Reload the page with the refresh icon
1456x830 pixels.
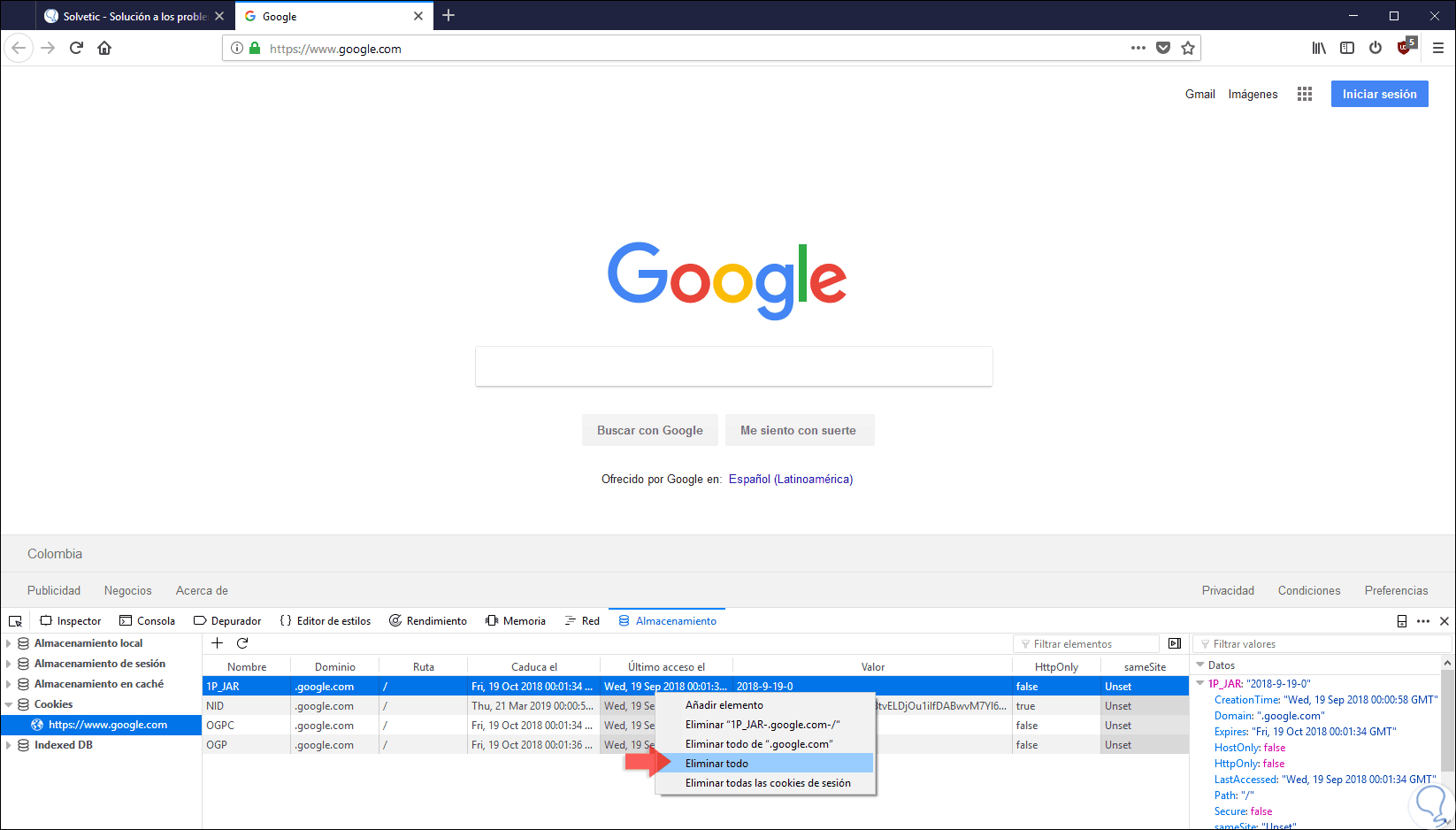coord(76,48)
